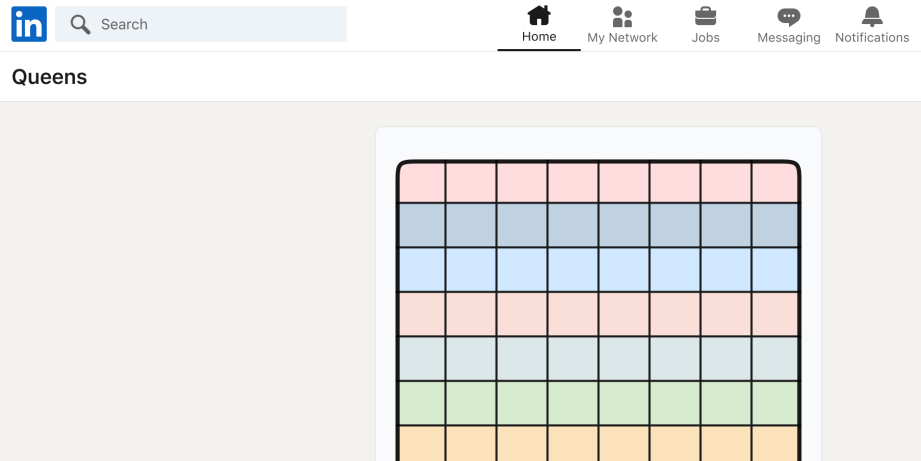Screen dimensions: 921x461
Task: Click the top-right pink grid cell
Action: [775, 183]
